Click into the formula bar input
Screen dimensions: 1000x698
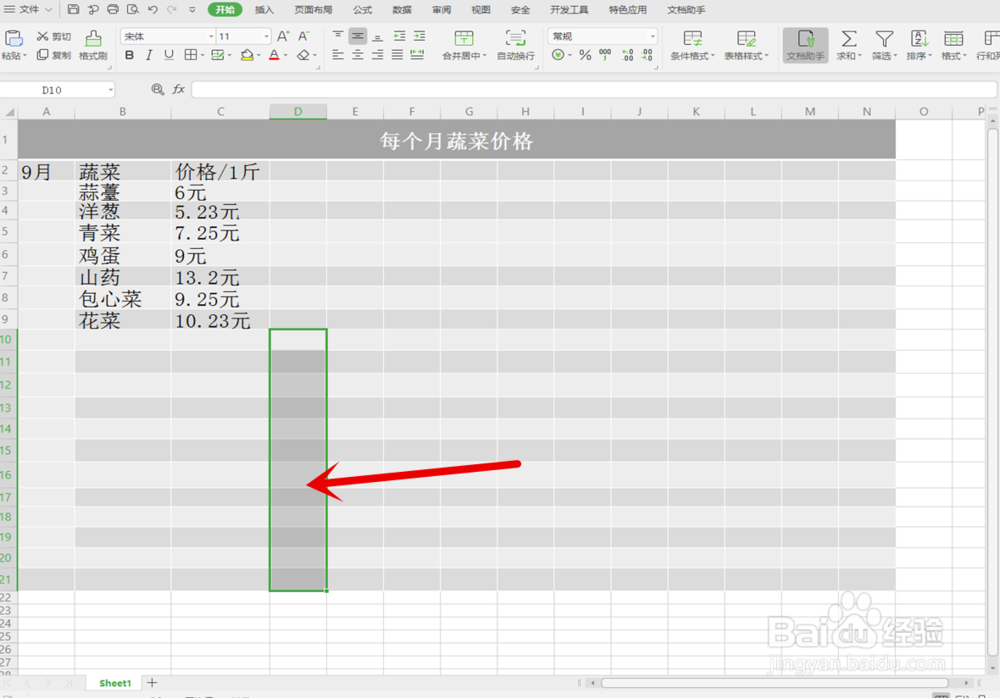click(x=594, y=89)
